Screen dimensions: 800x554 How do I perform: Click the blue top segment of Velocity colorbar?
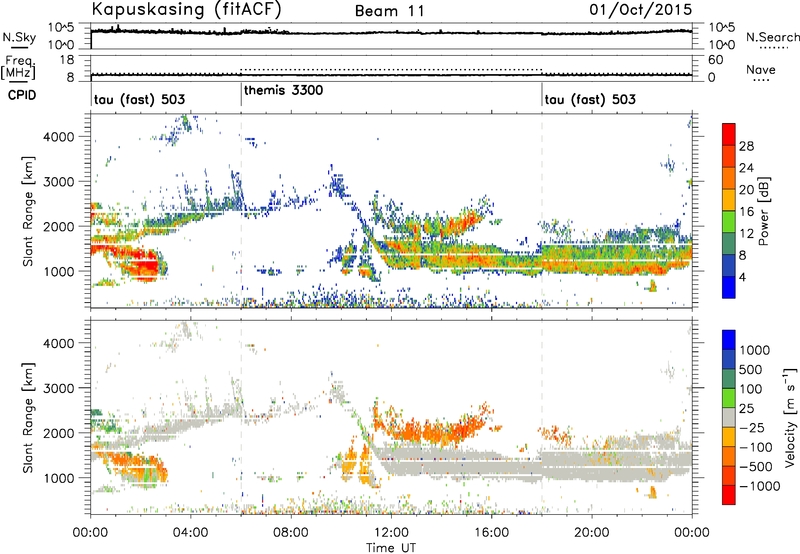(729, 339)
